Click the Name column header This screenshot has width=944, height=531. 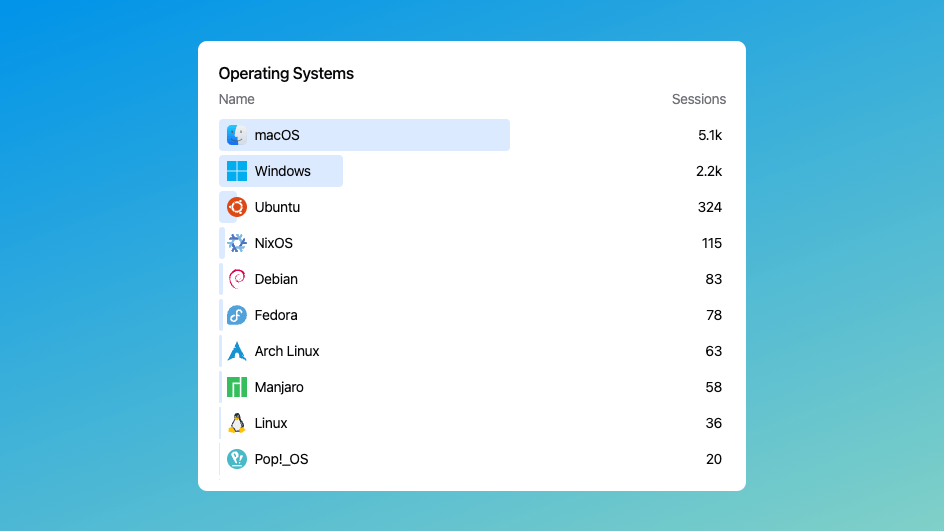coord(237,99)
